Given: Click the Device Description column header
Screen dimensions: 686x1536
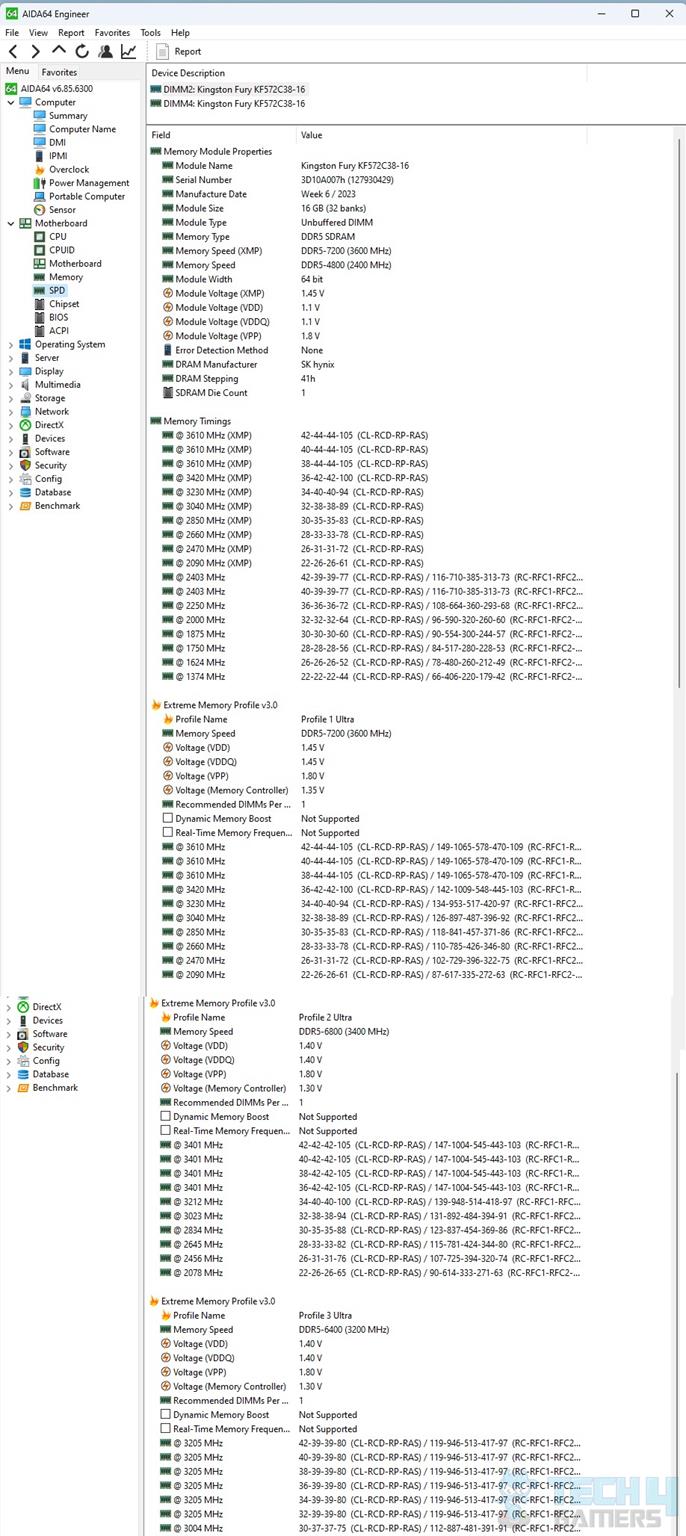Looking at the screenshot, I should pos(367,73).
